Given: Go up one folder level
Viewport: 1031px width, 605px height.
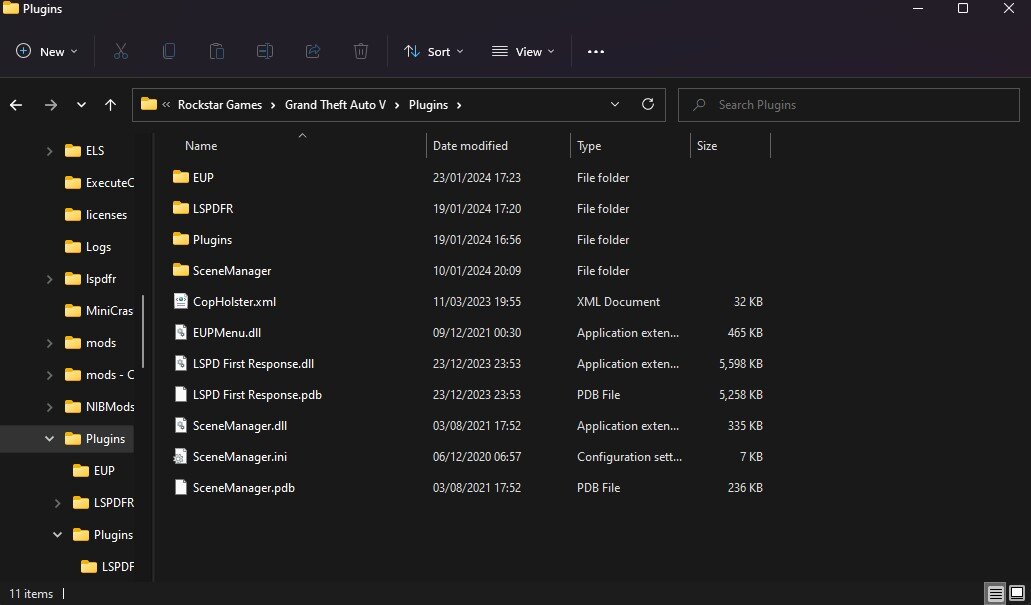Looking at the screenshot, I should [x=110, y=104].
